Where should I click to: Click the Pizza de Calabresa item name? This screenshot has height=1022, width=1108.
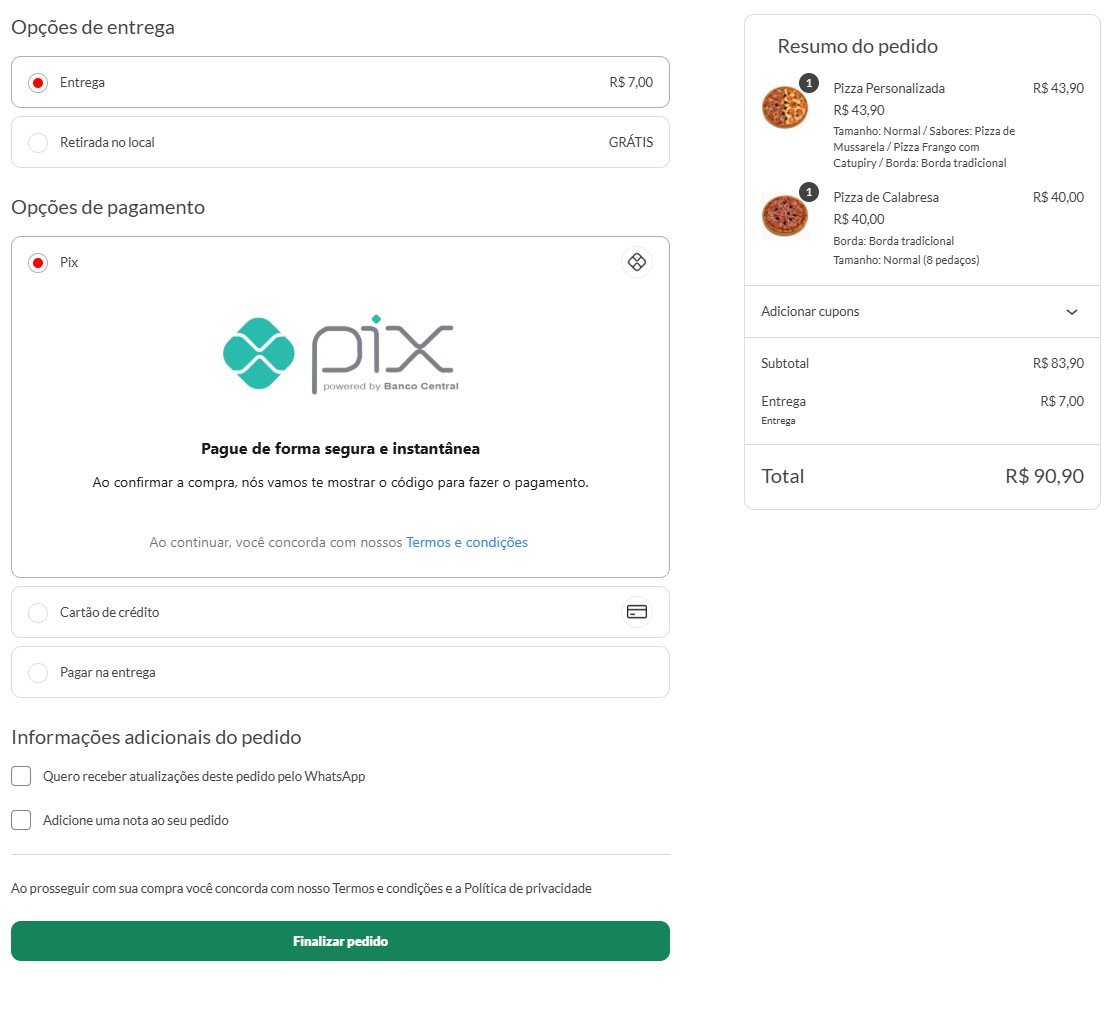(x=886, y=197)
